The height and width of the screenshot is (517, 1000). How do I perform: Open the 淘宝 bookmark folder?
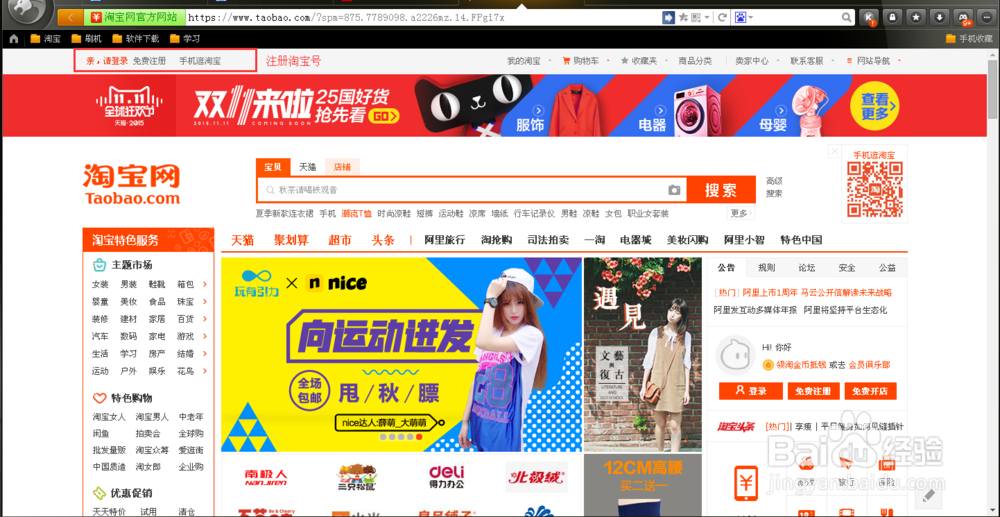point(45,39)
